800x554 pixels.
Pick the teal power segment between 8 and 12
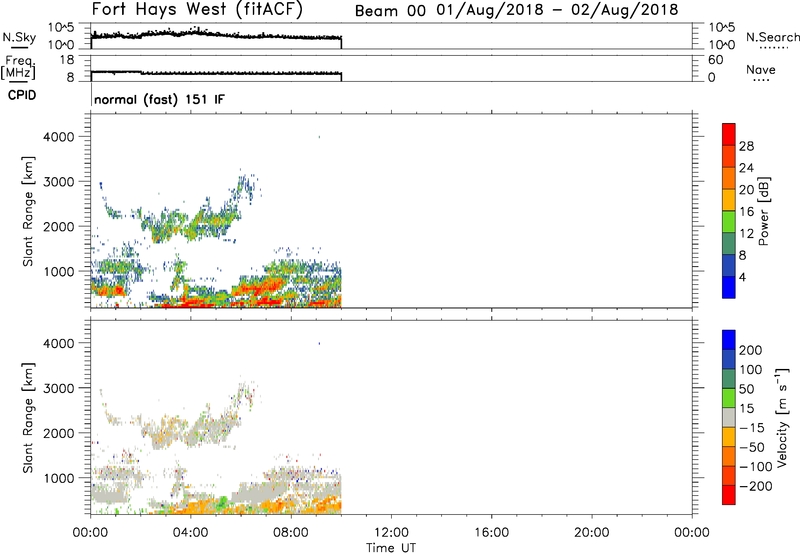(x=729, y=244)
